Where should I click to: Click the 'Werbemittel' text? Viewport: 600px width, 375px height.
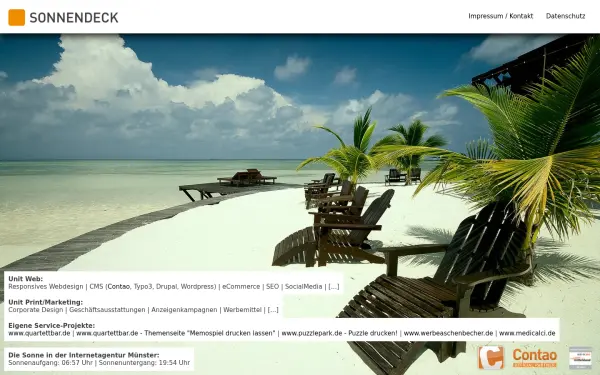click(242, 310)
